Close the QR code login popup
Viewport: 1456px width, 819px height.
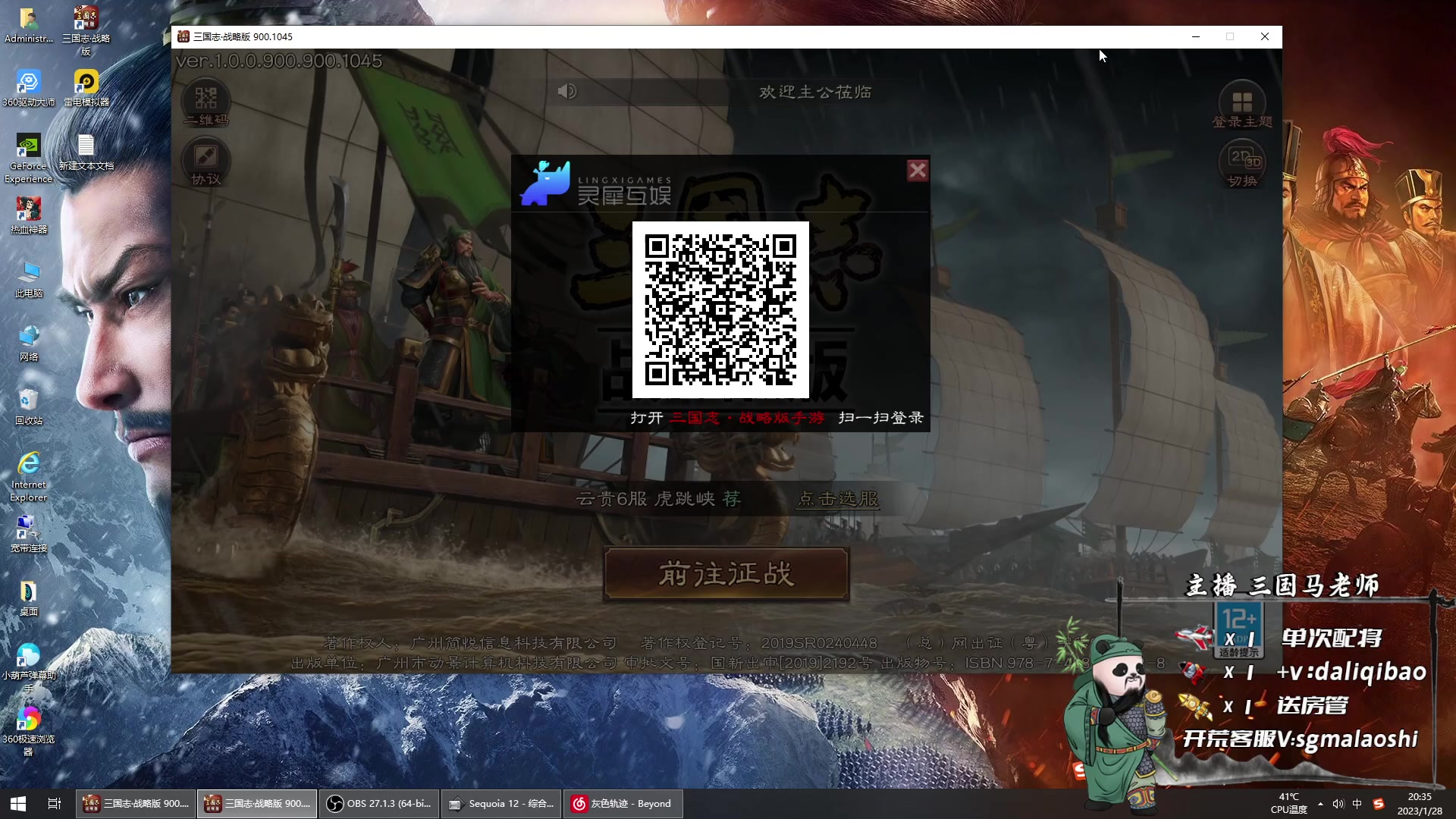click(917, 171)
